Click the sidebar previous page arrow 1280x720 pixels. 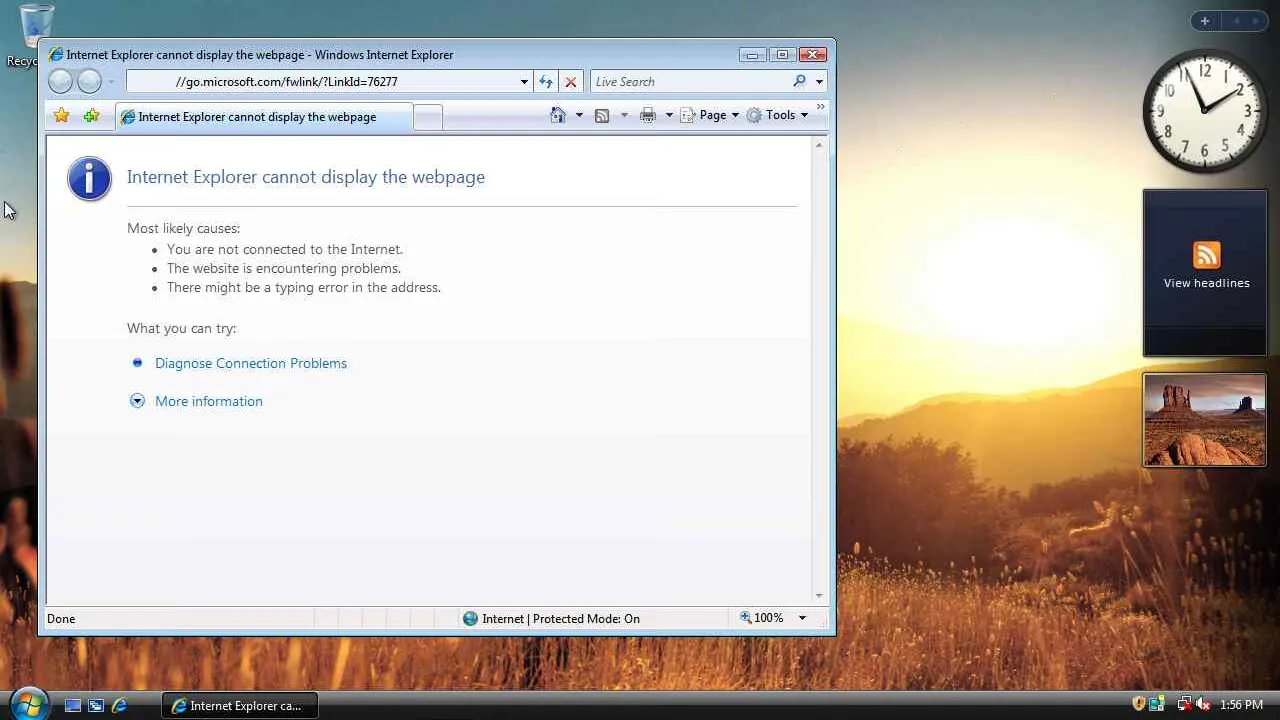(x=1236, y=21)
